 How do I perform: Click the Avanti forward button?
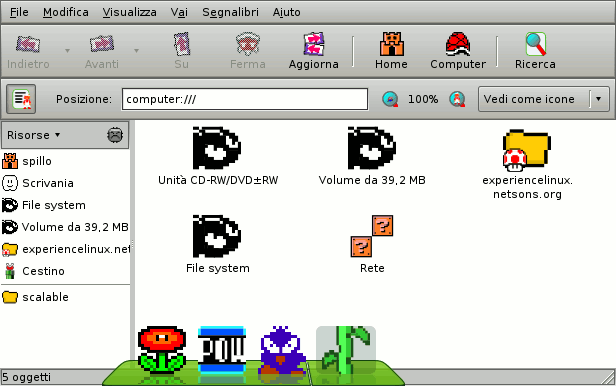101,51
